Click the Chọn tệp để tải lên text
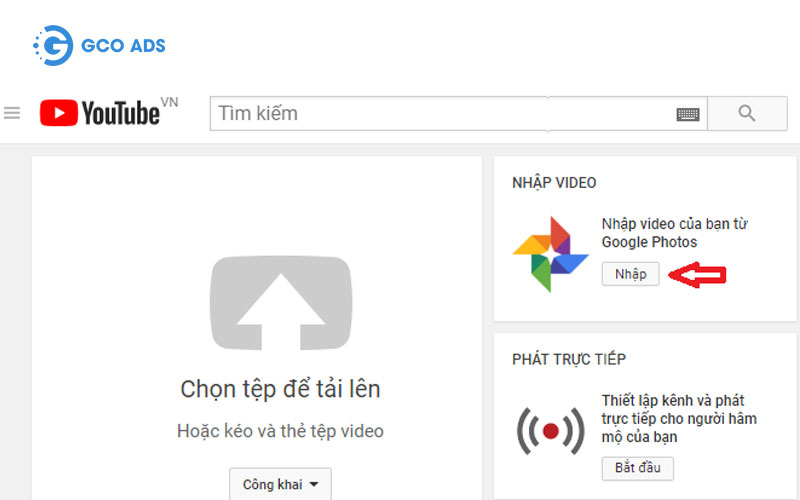The width and height of the screenshot is (800, 500). click(280, 389)
